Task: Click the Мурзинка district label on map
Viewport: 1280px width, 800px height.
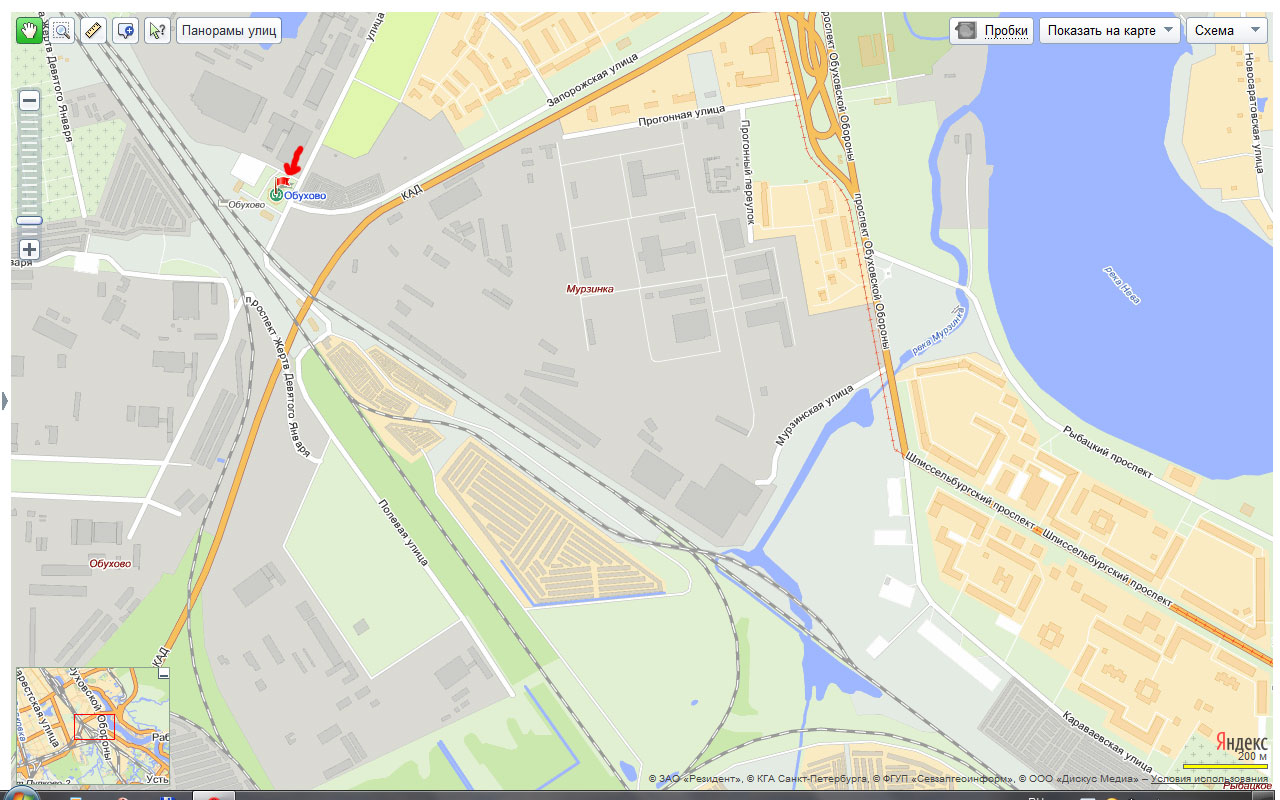Action: (x=590, y=289)
